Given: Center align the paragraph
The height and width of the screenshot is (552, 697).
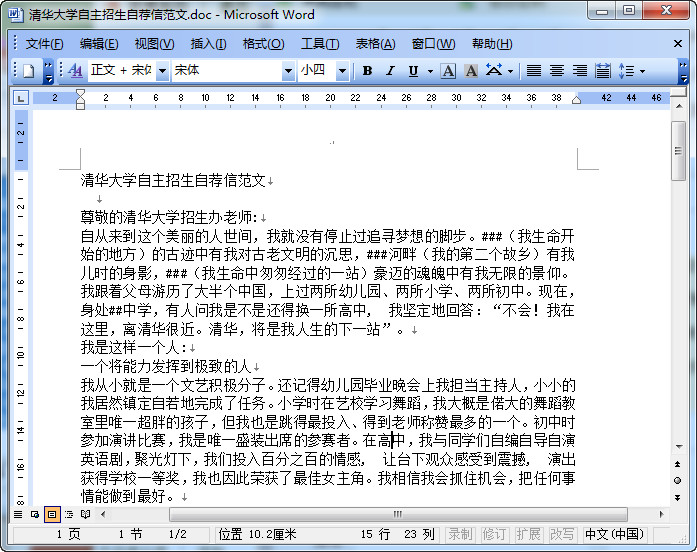Looking at the screenshot, I should [557, 71].
